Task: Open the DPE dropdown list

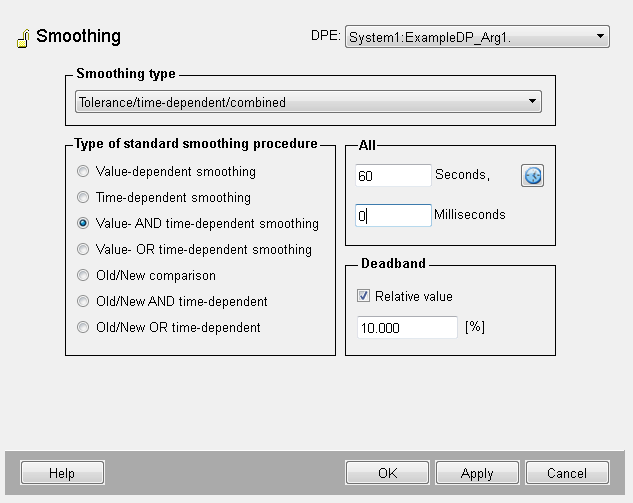Action: 476,37
